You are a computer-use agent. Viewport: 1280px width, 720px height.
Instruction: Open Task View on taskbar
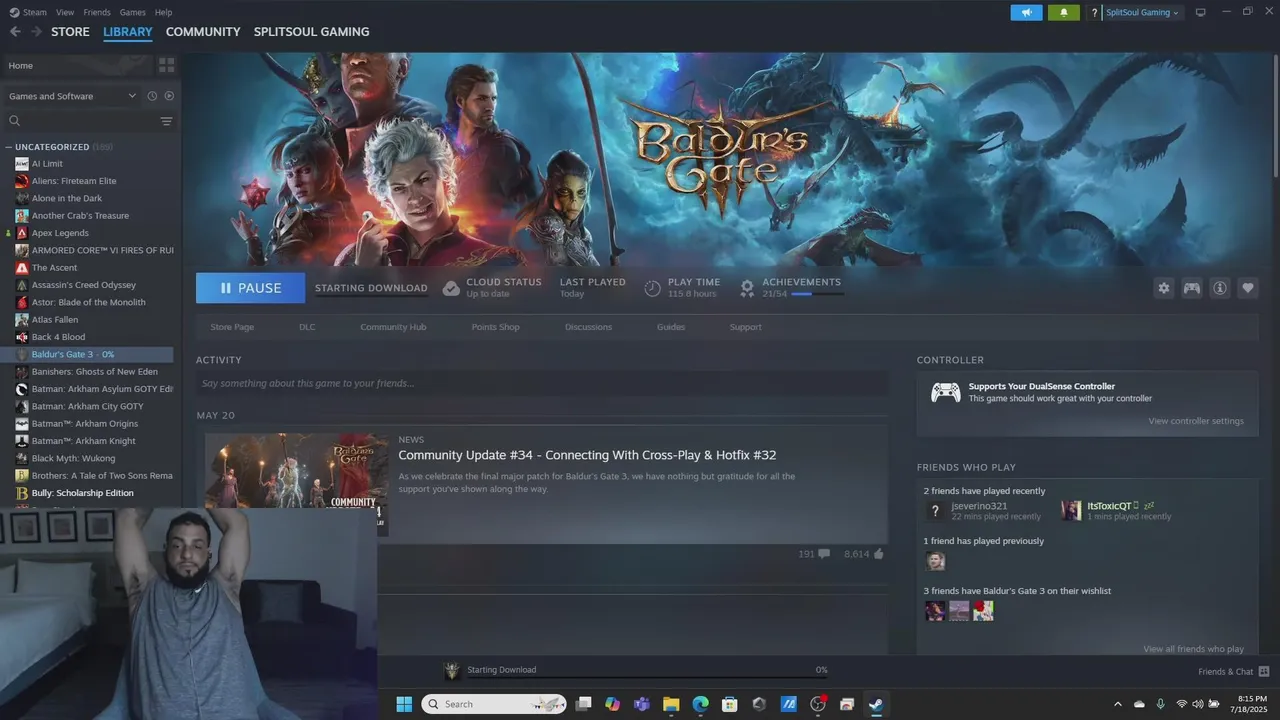point(584,704)
